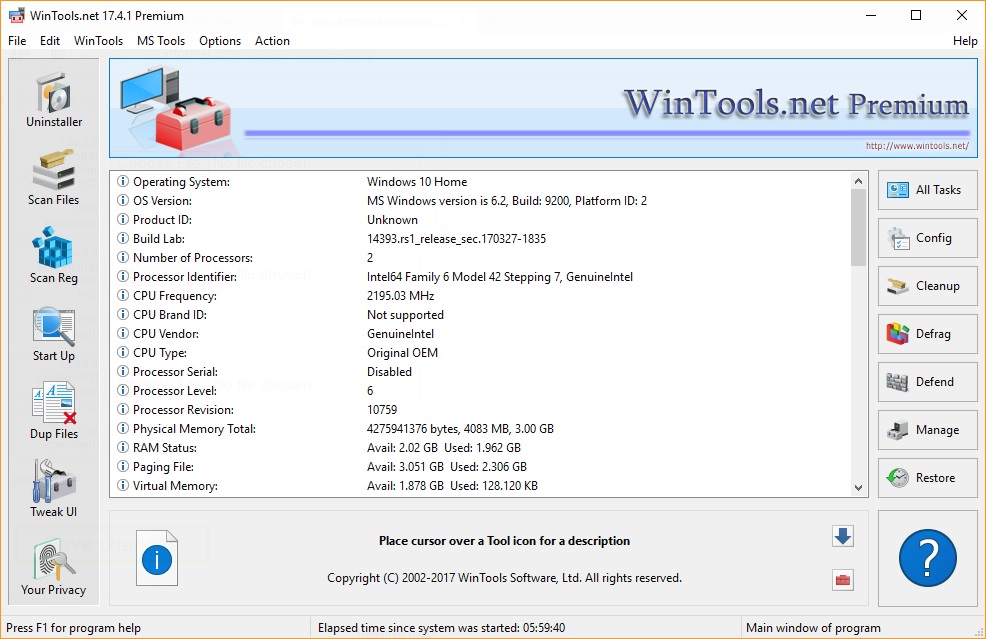Select the Number of Processors row

pyautogui.click(x=482, y=258)
